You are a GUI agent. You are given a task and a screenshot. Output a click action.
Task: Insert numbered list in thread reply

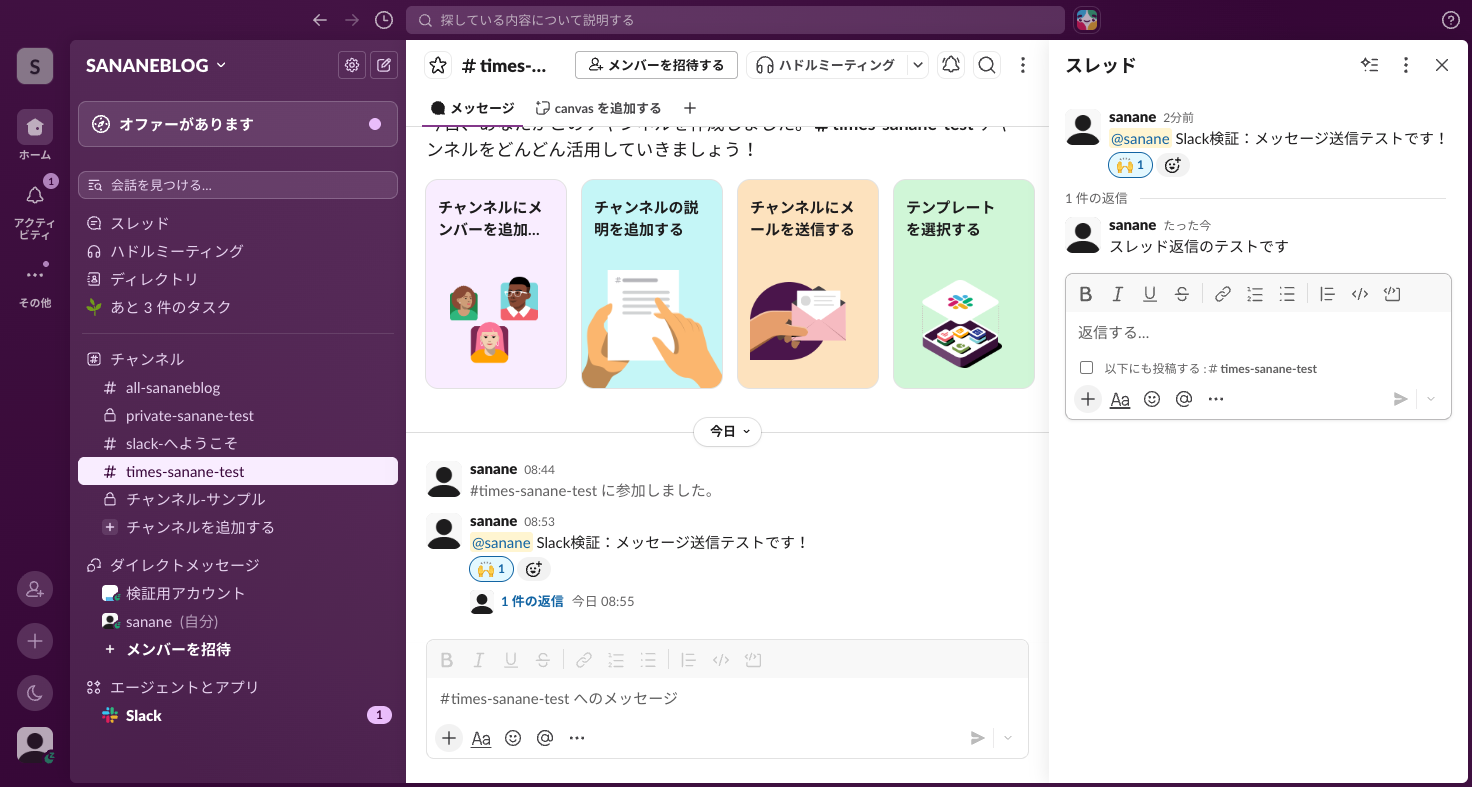(x=1255, y=294)
